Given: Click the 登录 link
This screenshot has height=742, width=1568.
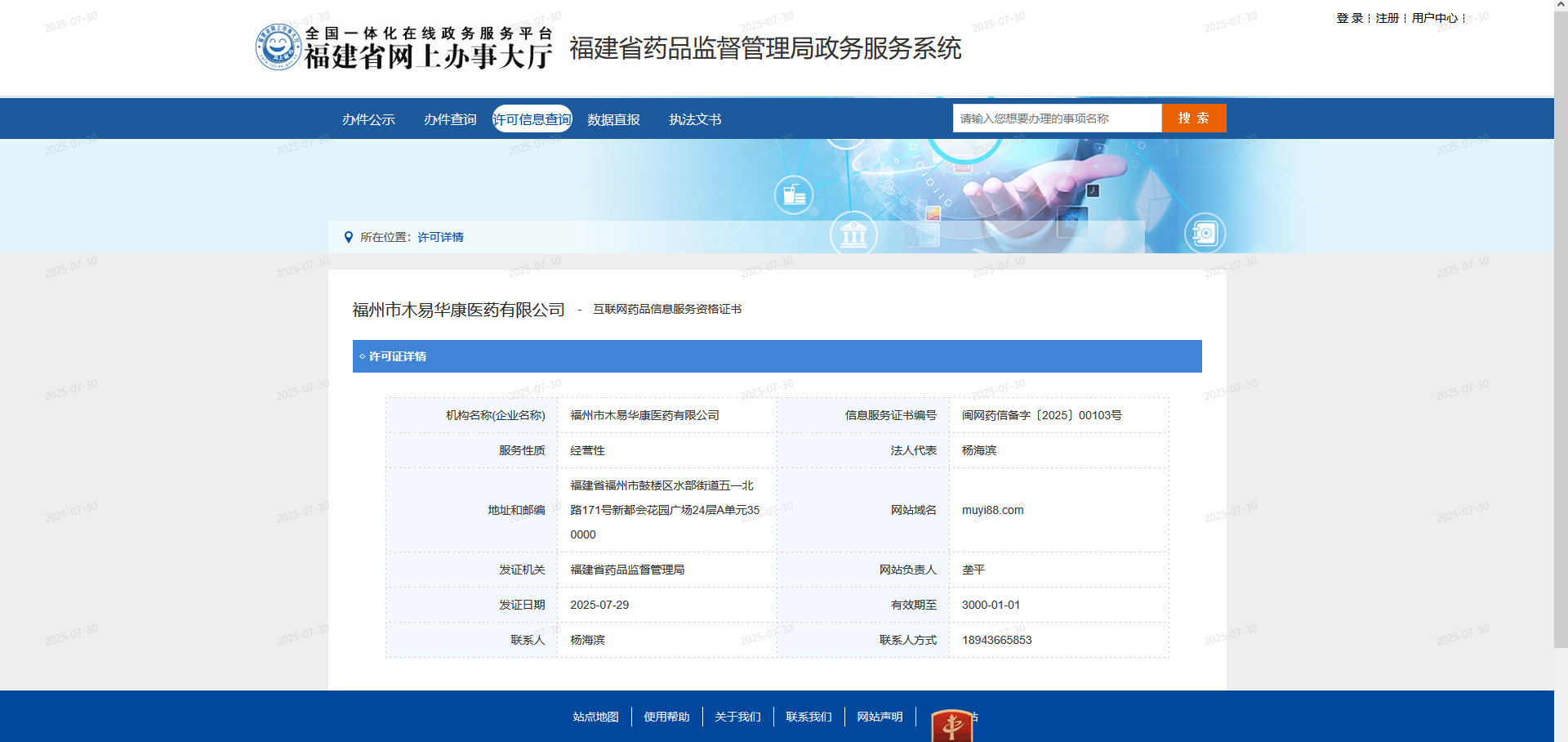Looking at the screenshot, I should pos(1349,18).
